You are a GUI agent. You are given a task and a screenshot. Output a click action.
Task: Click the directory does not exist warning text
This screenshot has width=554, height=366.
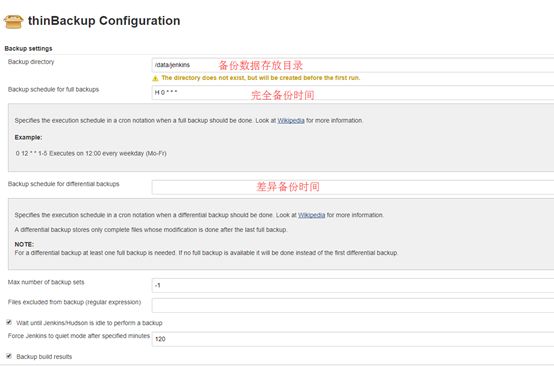point(261,78)
